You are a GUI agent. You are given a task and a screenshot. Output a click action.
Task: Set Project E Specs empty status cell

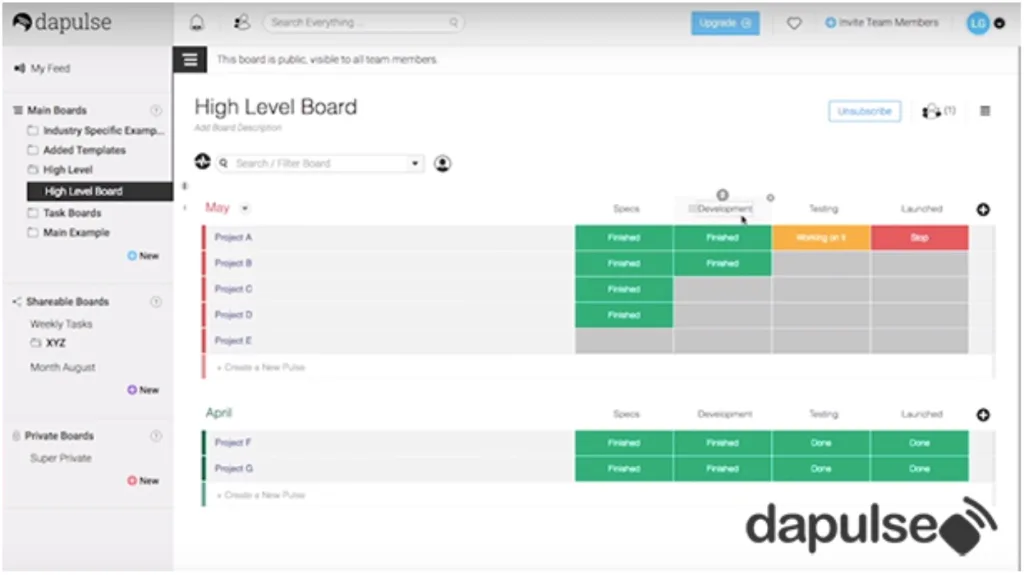point(624,341)
